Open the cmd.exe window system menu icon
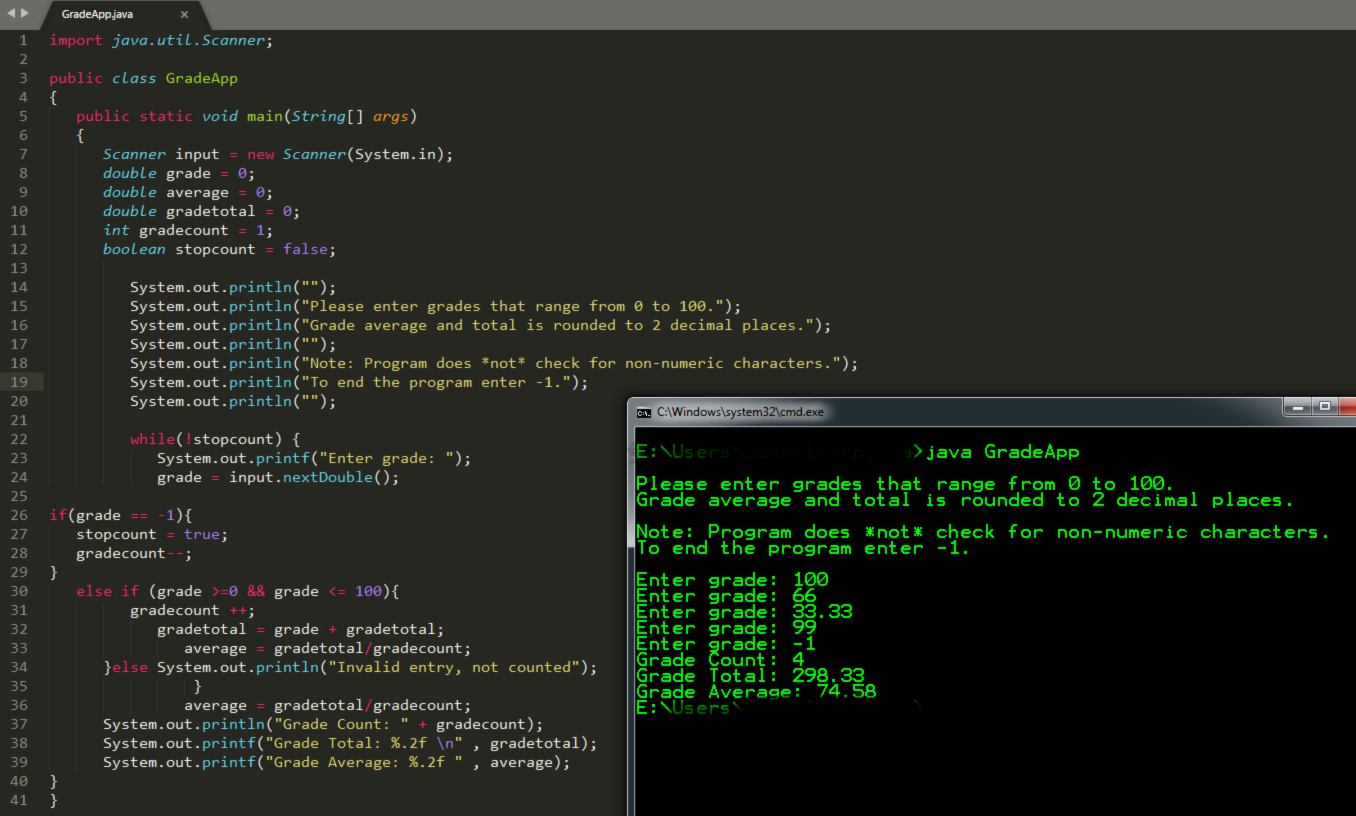 (x=644, y=412)
